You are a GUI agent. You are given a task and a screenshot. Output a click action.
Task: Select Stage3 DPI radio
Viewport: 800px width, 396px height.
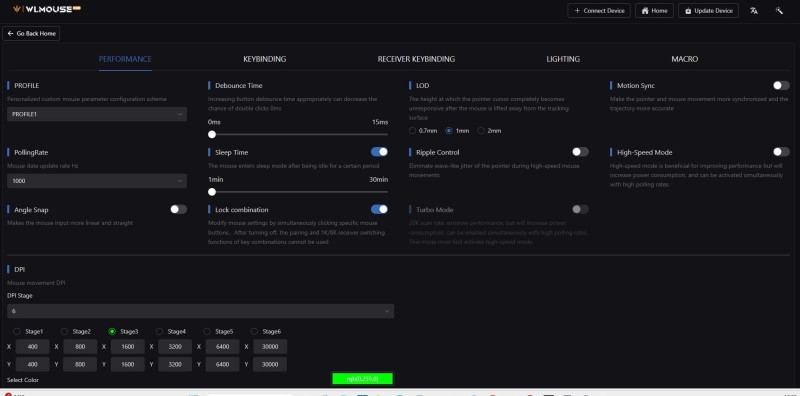tap(112, 332)
